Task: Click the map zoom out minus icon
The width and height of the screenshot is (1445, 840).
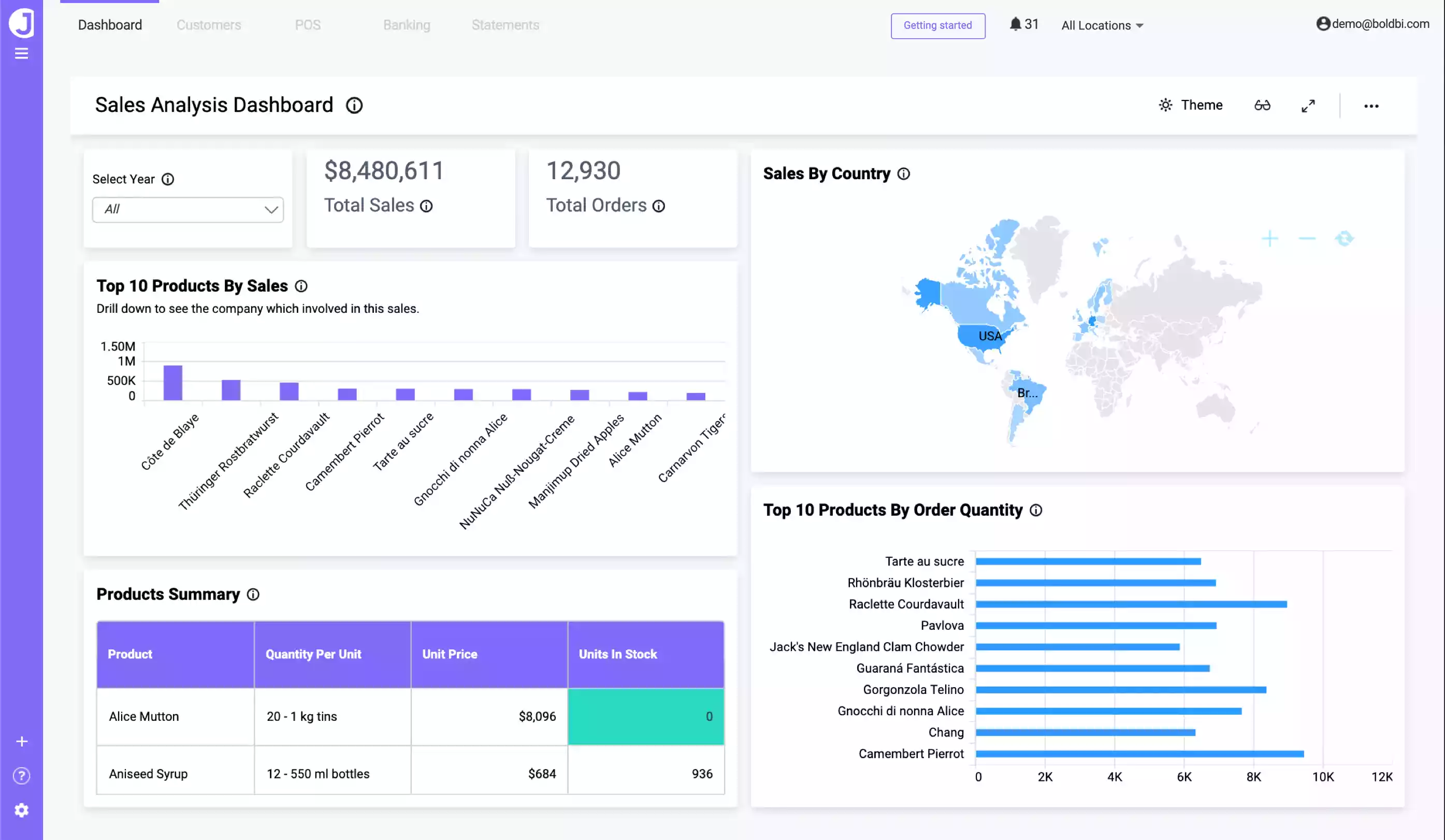Action: pos(1307,239)
